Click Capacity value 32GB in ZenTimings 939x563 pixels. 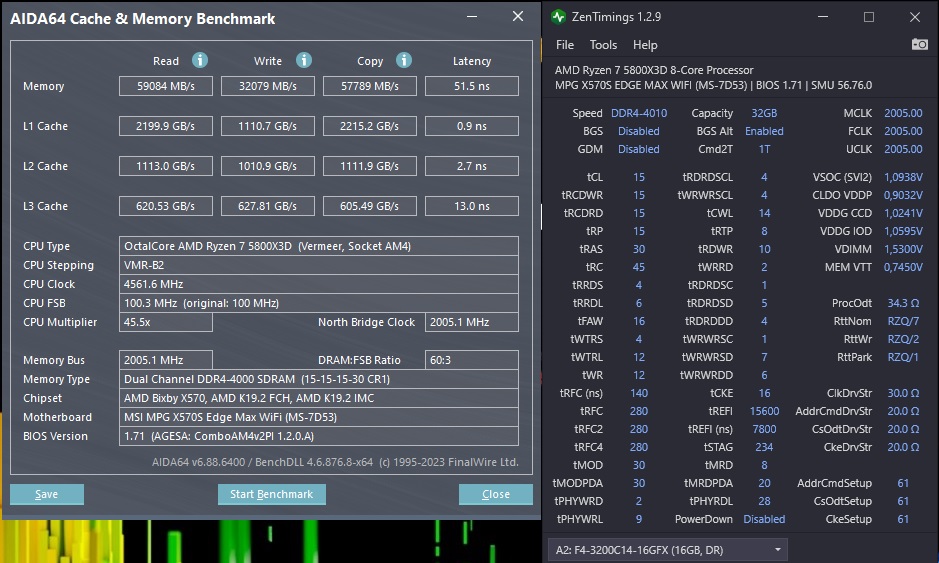point(764,113)
